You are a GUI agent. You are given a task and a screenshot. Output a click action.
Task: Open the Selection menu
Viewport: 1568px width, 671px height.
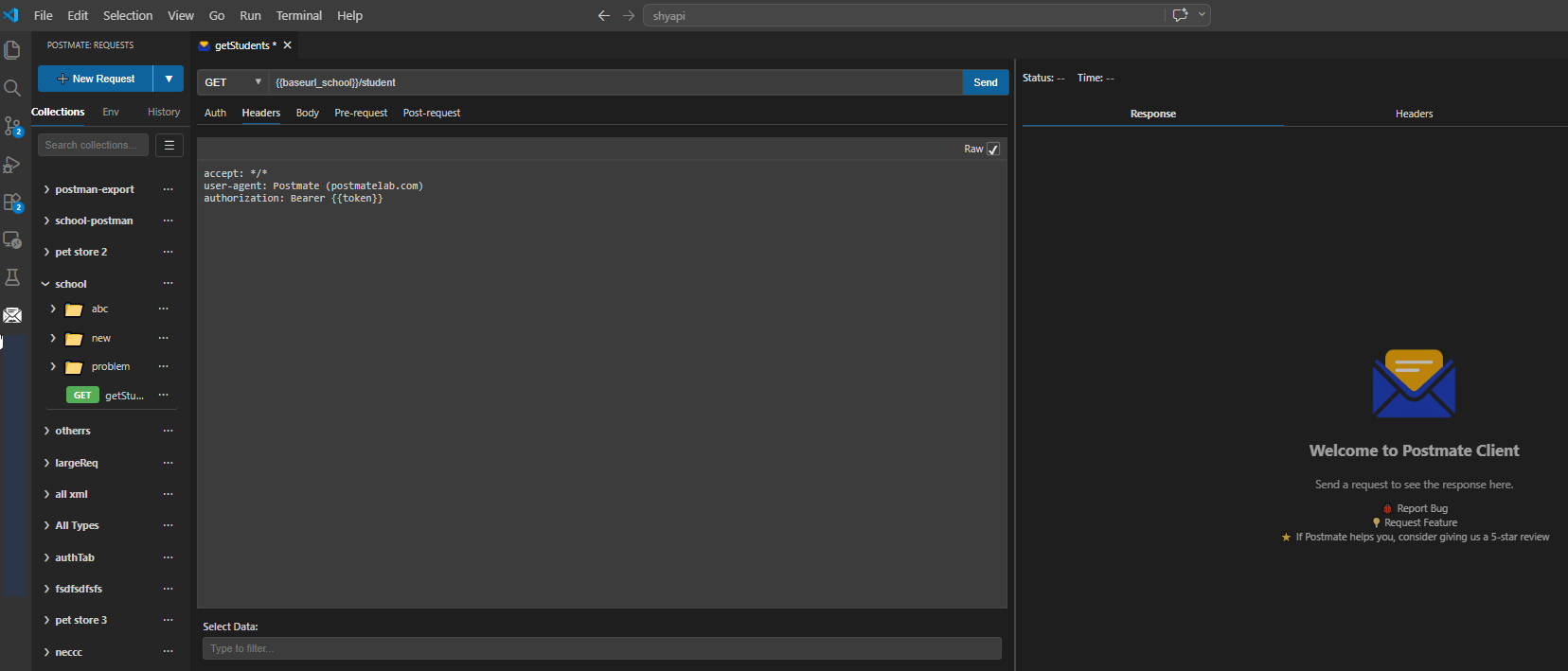tap(128, 15)
